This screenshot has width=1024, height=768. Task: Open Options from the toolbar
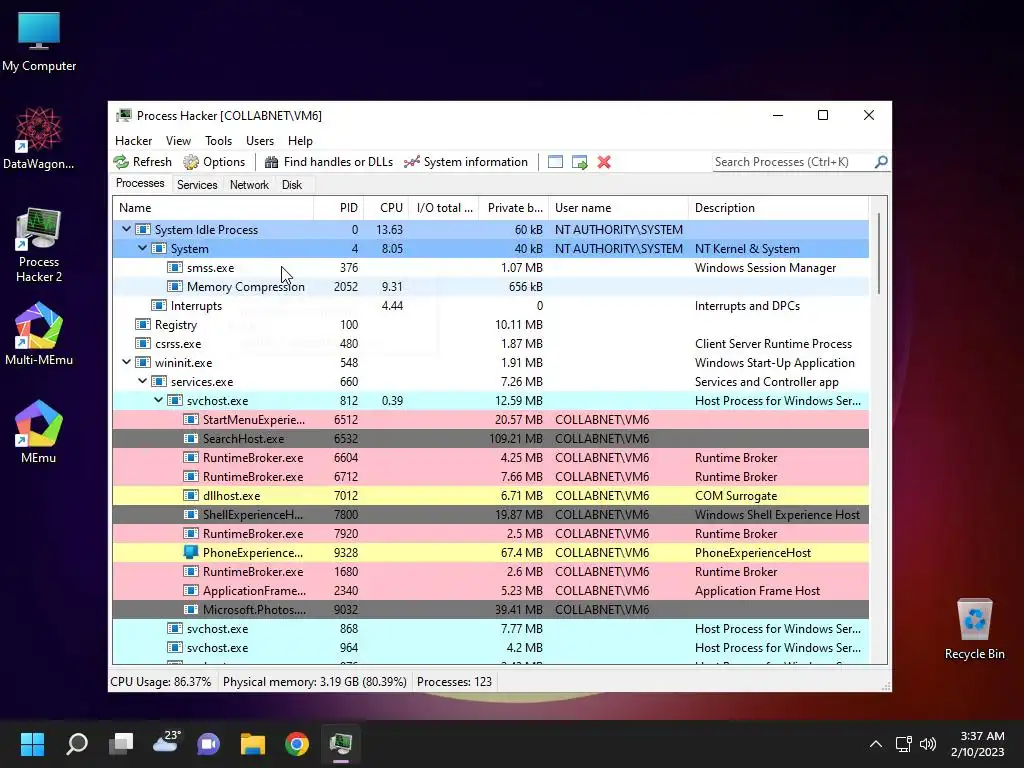pyautogui.click(x=214, y=162)
